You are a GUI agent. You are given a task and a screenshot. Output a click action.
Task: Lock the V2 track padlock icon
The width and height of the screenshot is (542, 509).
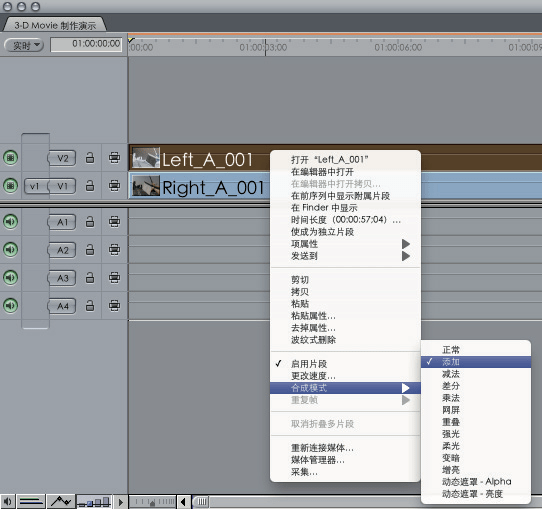(90, 158)
